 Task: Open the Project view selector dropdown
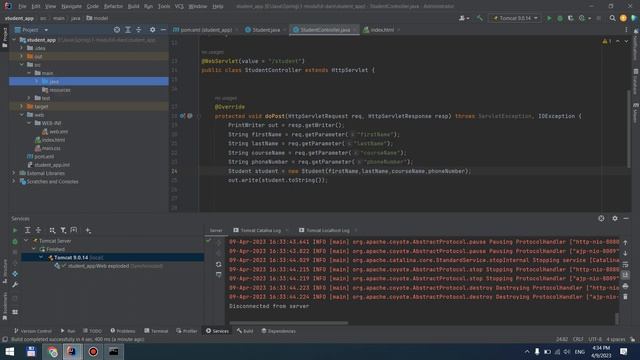[31, 30]
